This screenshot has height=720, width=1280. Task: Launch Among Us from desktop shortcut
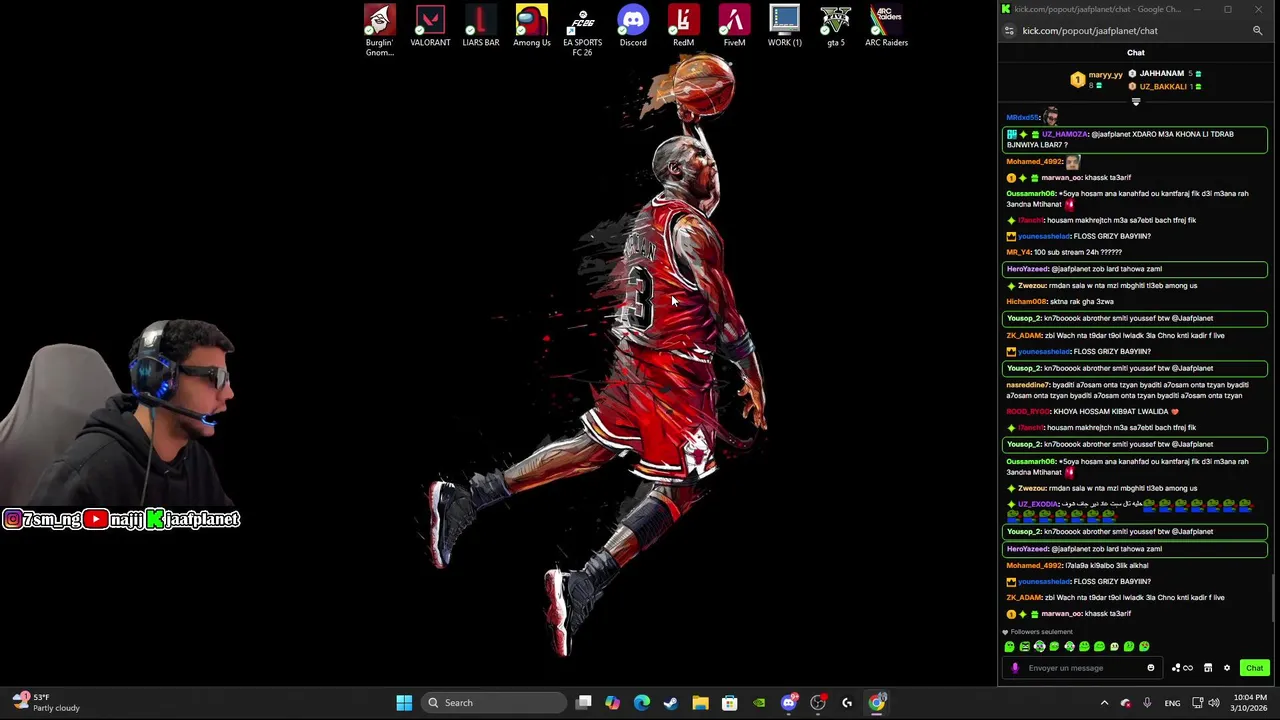(x=532, y=27)
